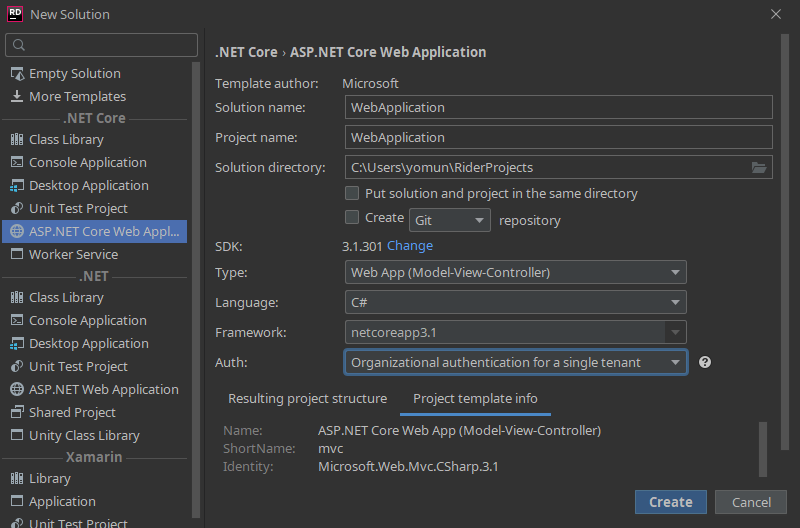Open the Type dropdown showing Web App (Model-View-Controller)
The image size is (800, 528).
515,272
